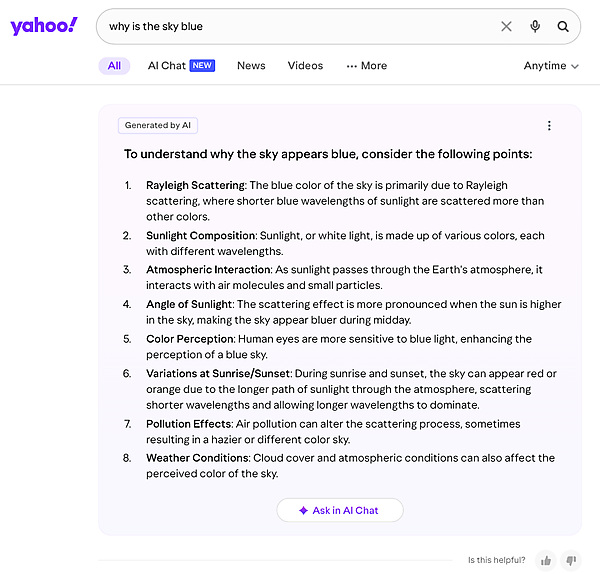The width and height of the screenshot is (600, 574).
Task: Select the All results tab
Action: point(114,66)
